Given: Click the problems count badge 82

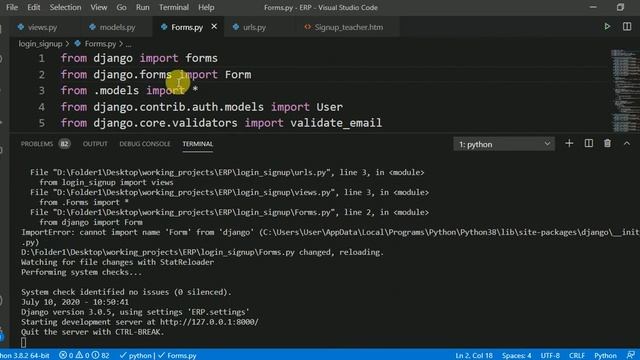Looking at the screenshot, I should tap(64, 144).
